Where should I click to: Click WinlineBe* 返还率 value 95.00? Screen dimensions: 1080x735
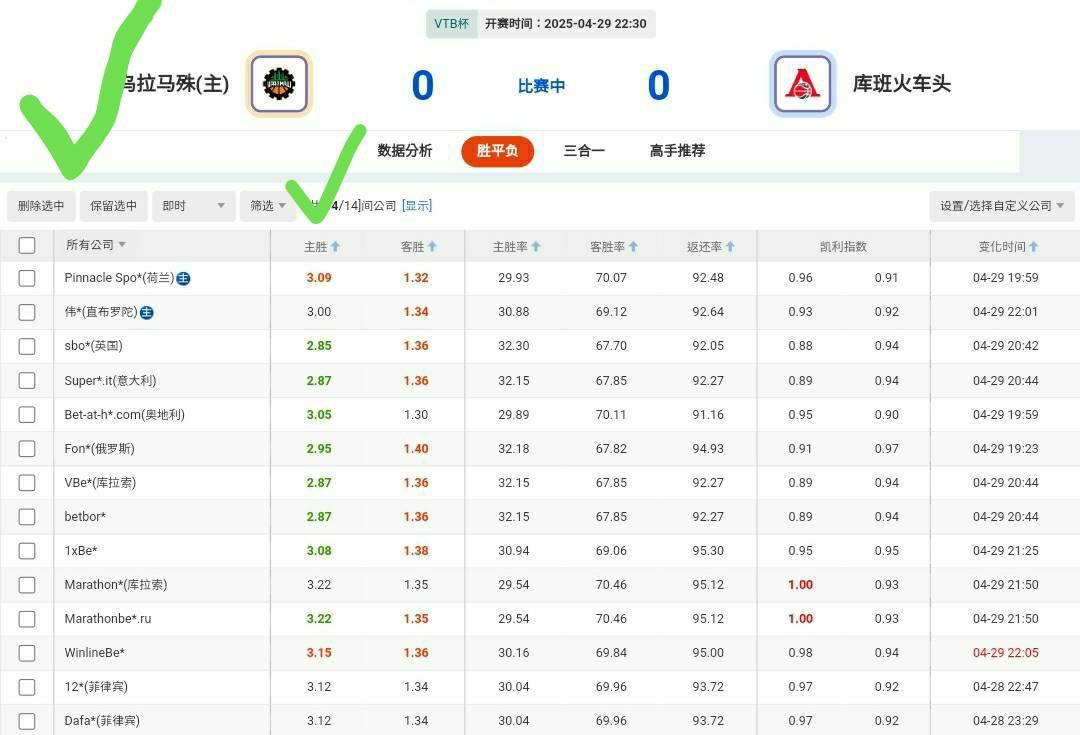[708, 653]
